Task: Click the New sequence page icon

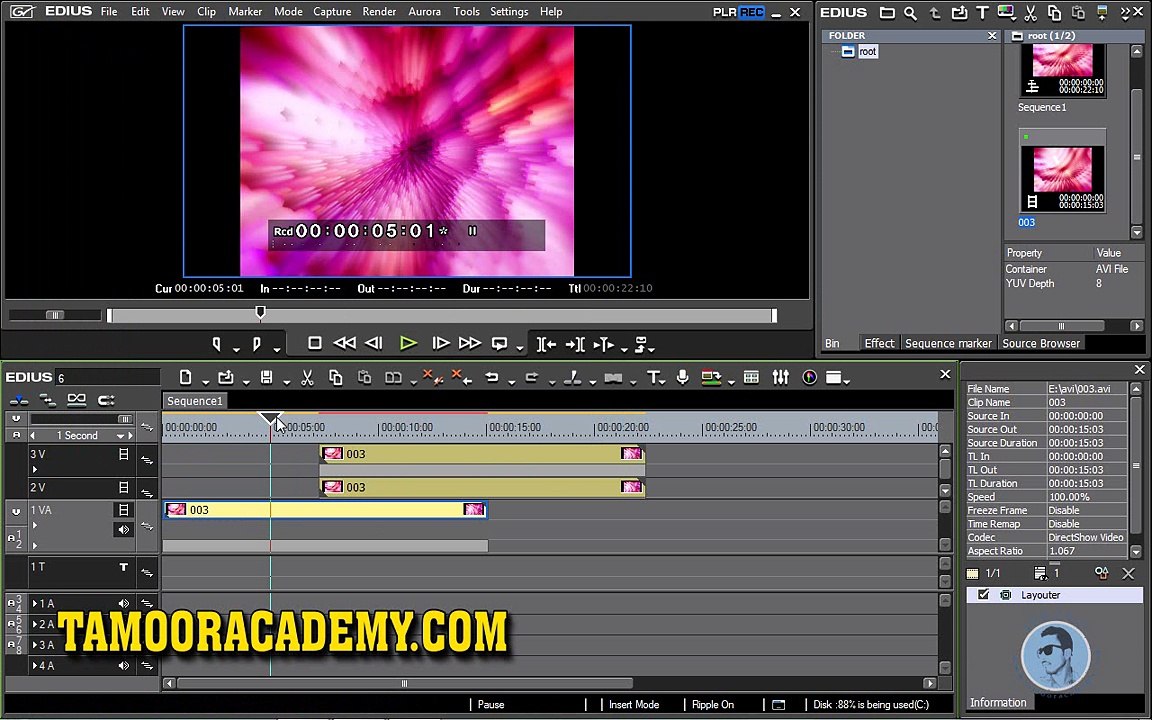Action: click(x=186, y=378)
